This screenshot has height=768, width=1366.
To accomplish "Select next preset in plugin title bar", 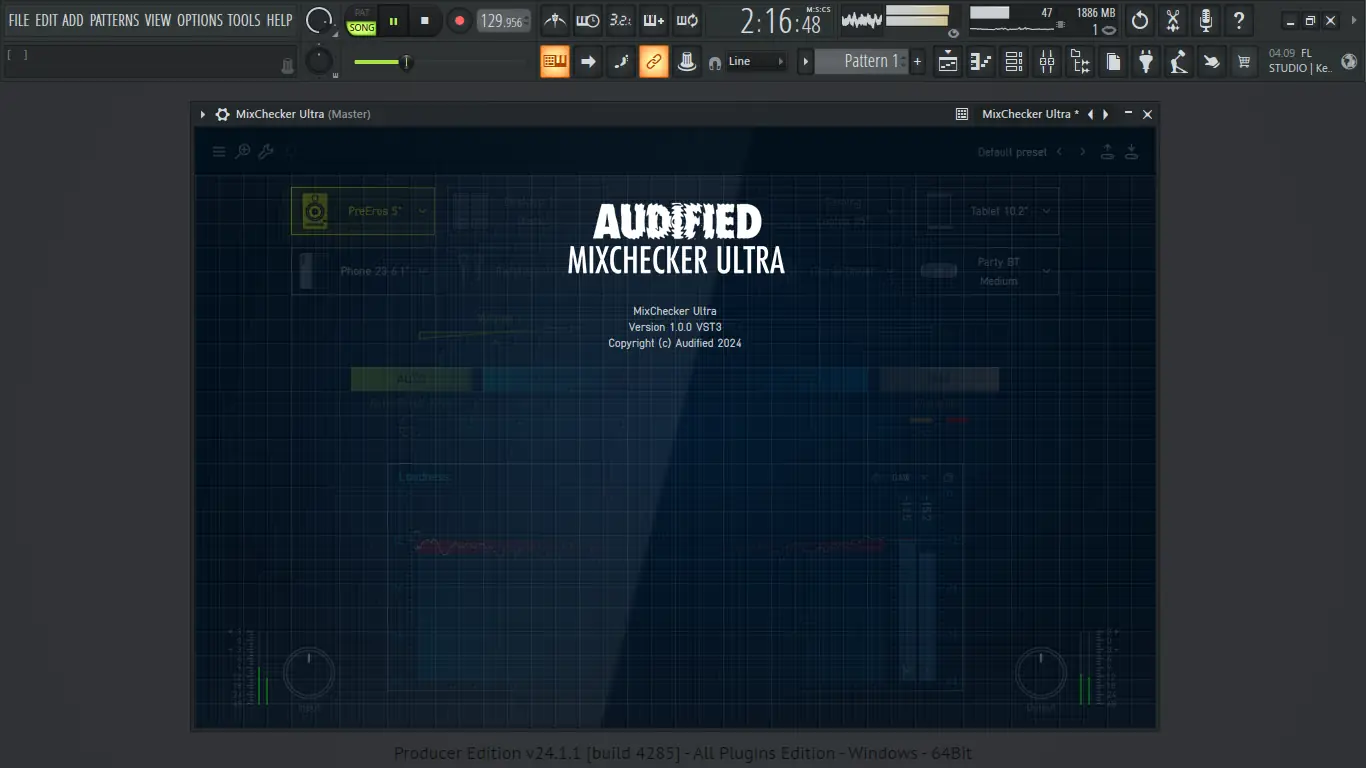I will point(1106,114).
